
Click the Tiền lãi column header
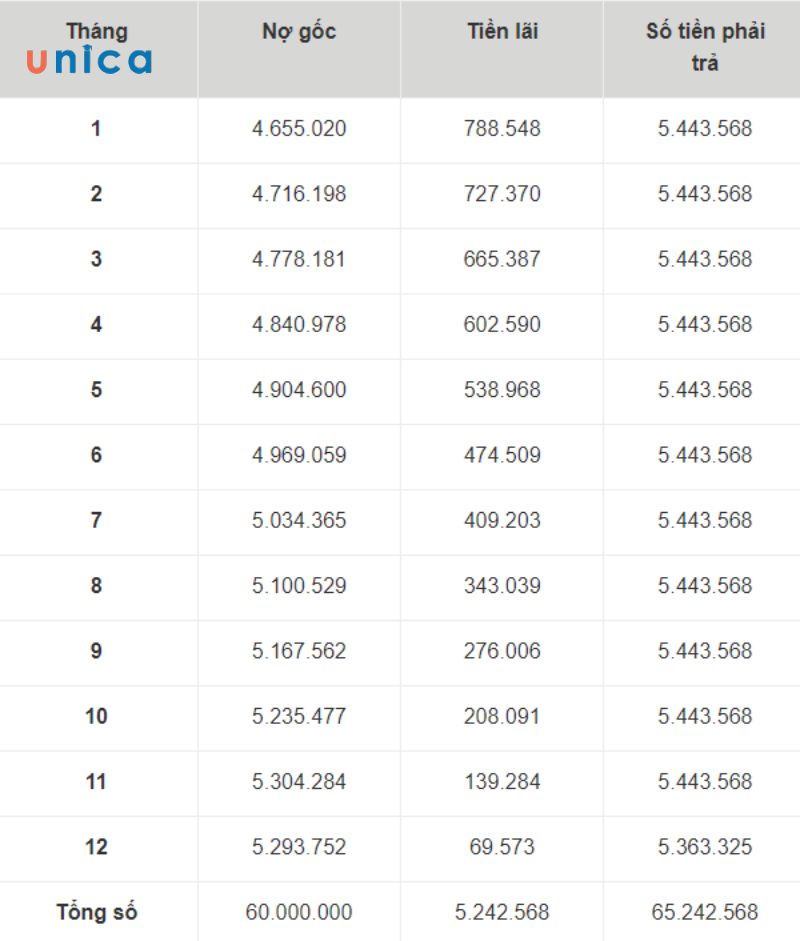[502, 31]
